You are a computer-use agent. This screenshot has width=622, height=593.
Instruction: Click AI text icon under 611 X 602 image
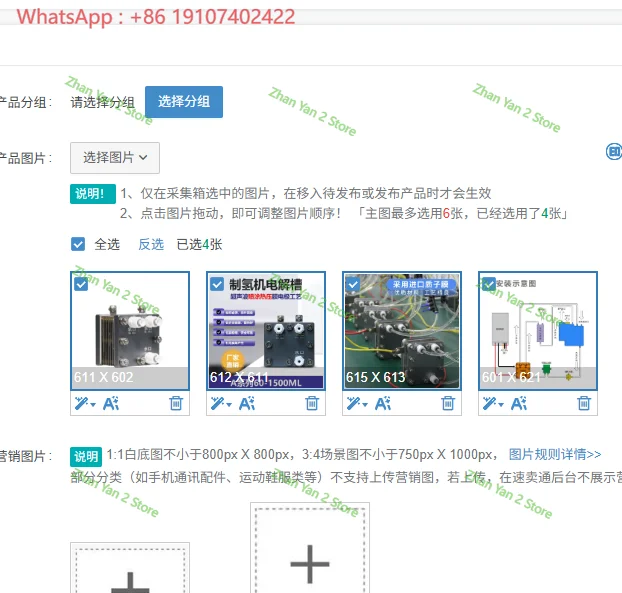(x=111, y=404)
